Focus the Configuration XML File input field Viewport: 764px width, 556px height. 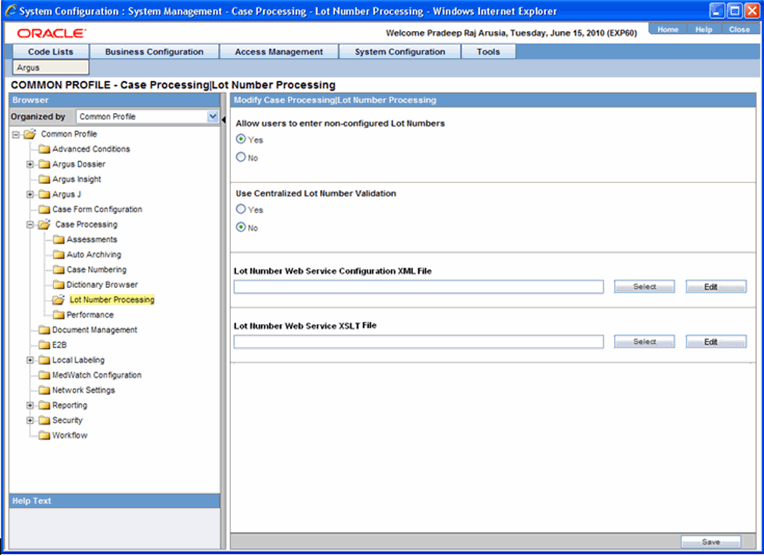point(419,287)
